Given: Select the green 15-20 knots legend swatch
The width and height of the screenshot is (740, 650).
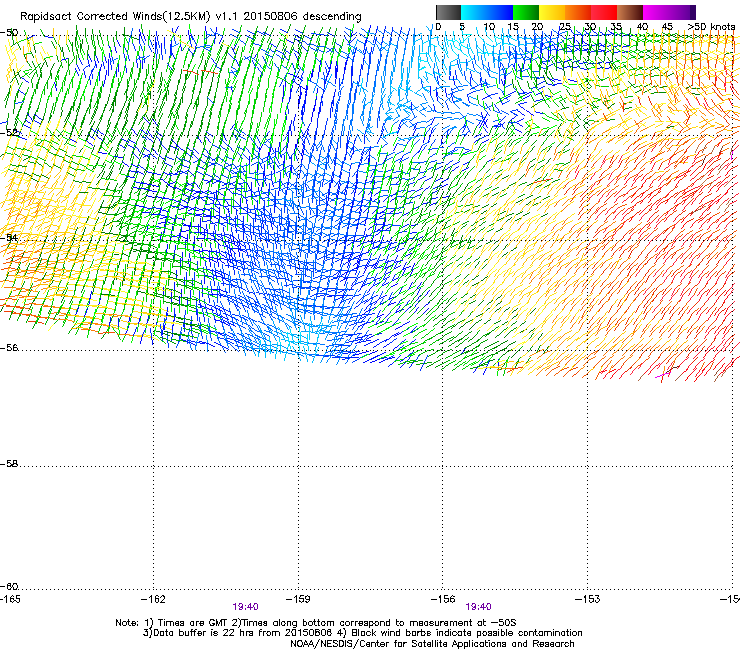Looking at the screenshot, I should (526, 12).
